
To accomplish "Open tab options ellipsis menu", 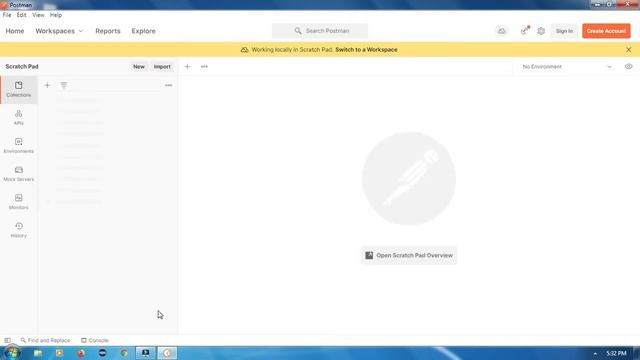I will [204, 67].
